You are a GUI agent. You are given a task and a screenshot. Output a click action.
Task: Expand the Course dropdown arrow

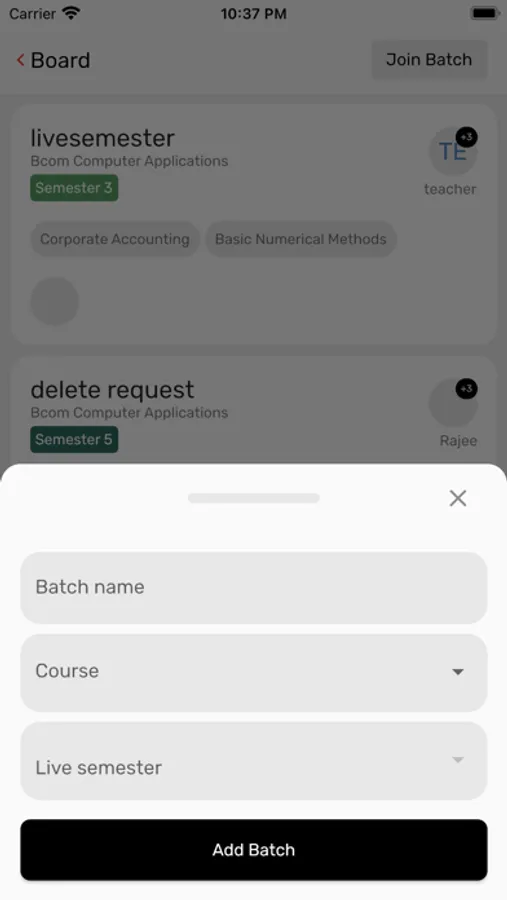(x=458, y=672)
